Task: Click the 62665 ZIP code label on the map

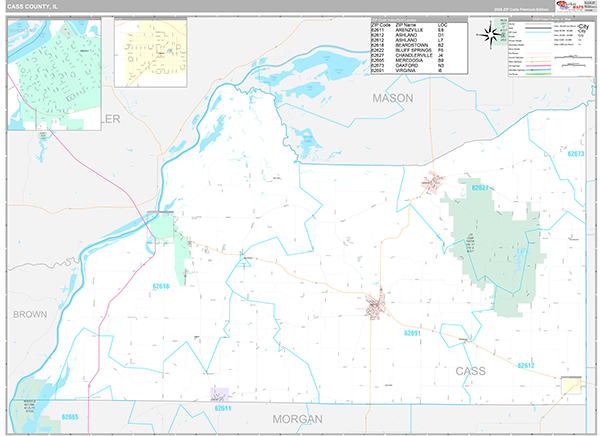Action: (x=70, y=417)
